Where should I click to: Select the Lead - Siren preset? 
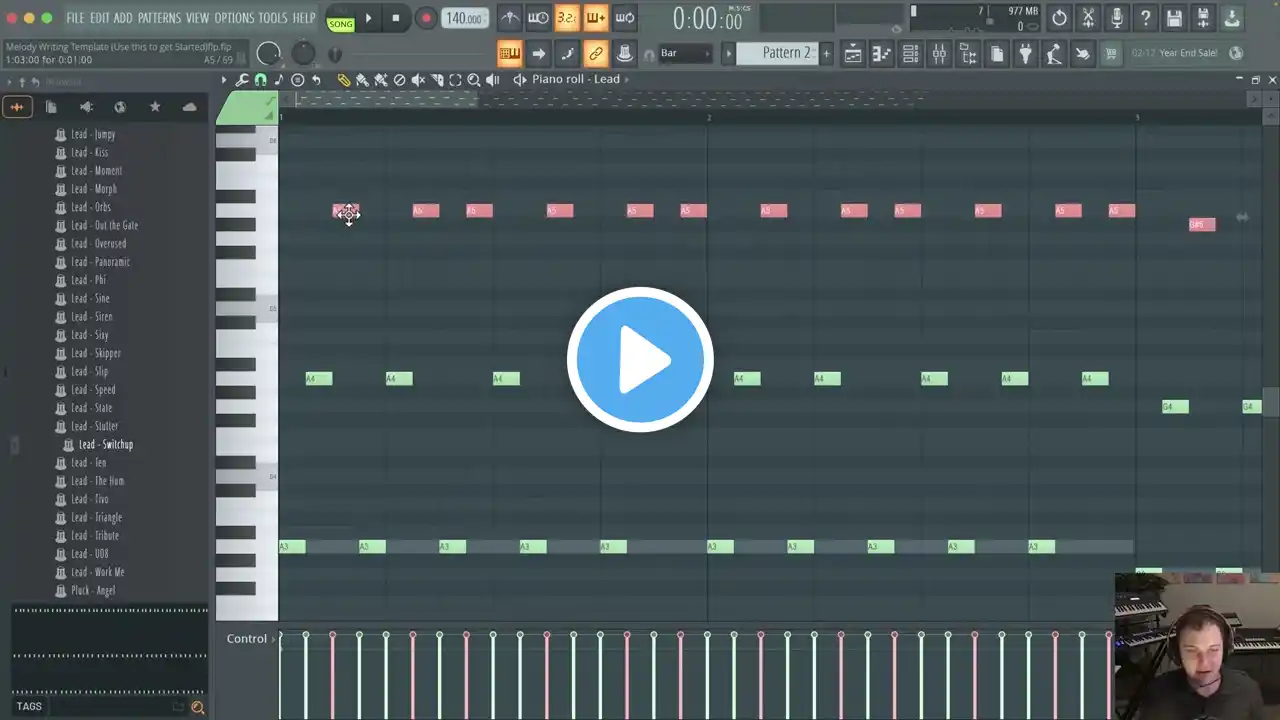tap(91, 317)
